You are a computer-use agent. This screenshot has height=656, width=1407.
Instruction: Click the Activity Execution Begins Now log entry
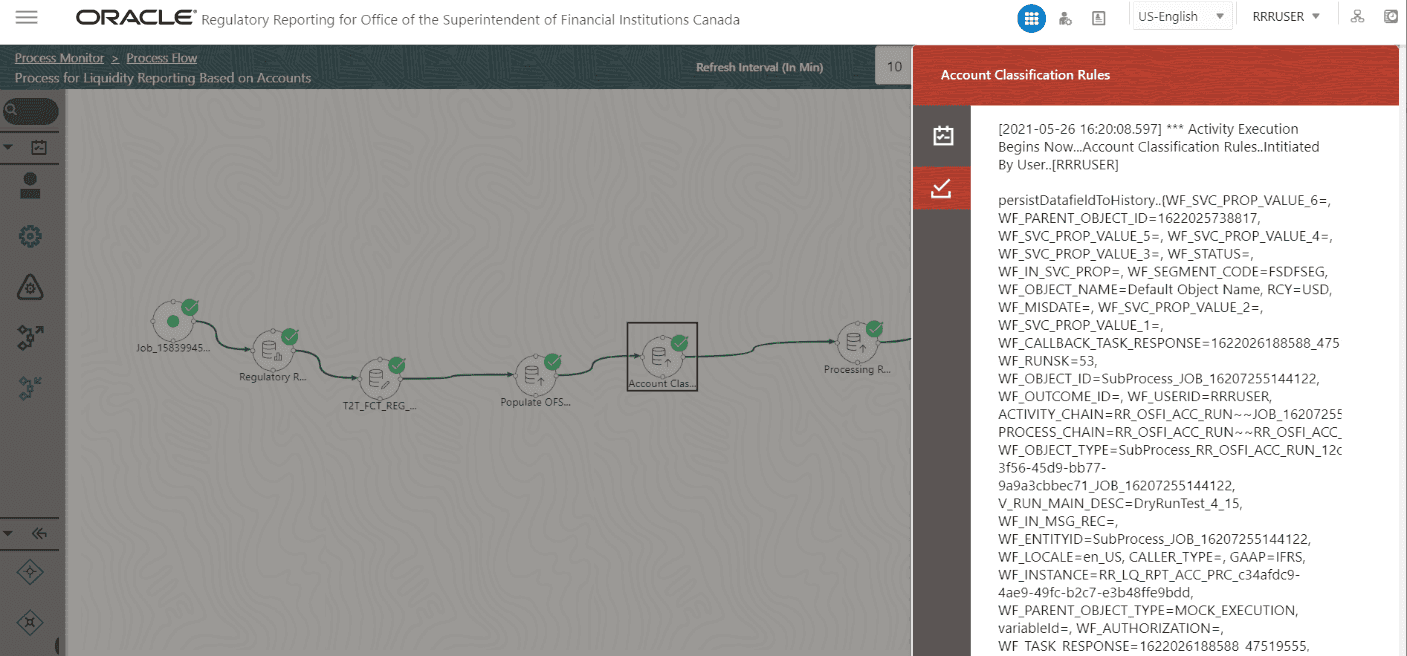[x=1159, y=147]
